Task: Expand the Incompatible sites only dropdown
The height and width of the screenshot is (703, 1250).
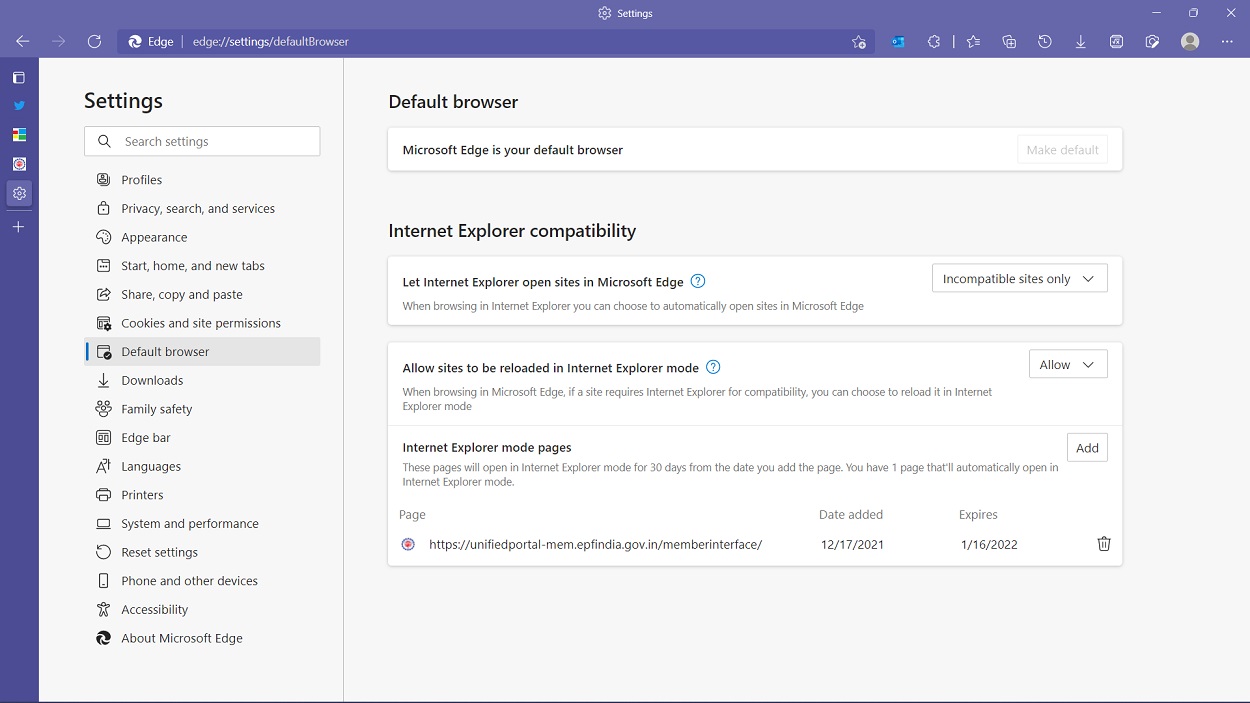Action: (x=1019, y=279)
